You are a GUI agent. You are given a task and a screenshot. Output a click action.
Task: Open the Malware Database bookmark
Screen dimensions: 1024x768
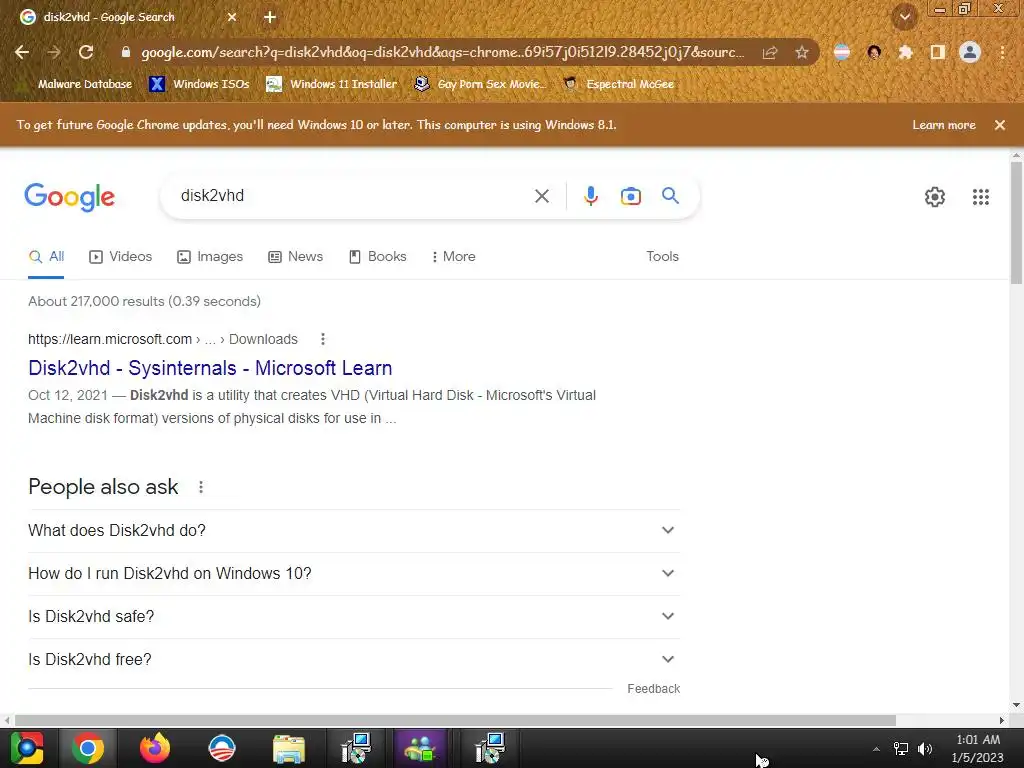coord(76,84)
